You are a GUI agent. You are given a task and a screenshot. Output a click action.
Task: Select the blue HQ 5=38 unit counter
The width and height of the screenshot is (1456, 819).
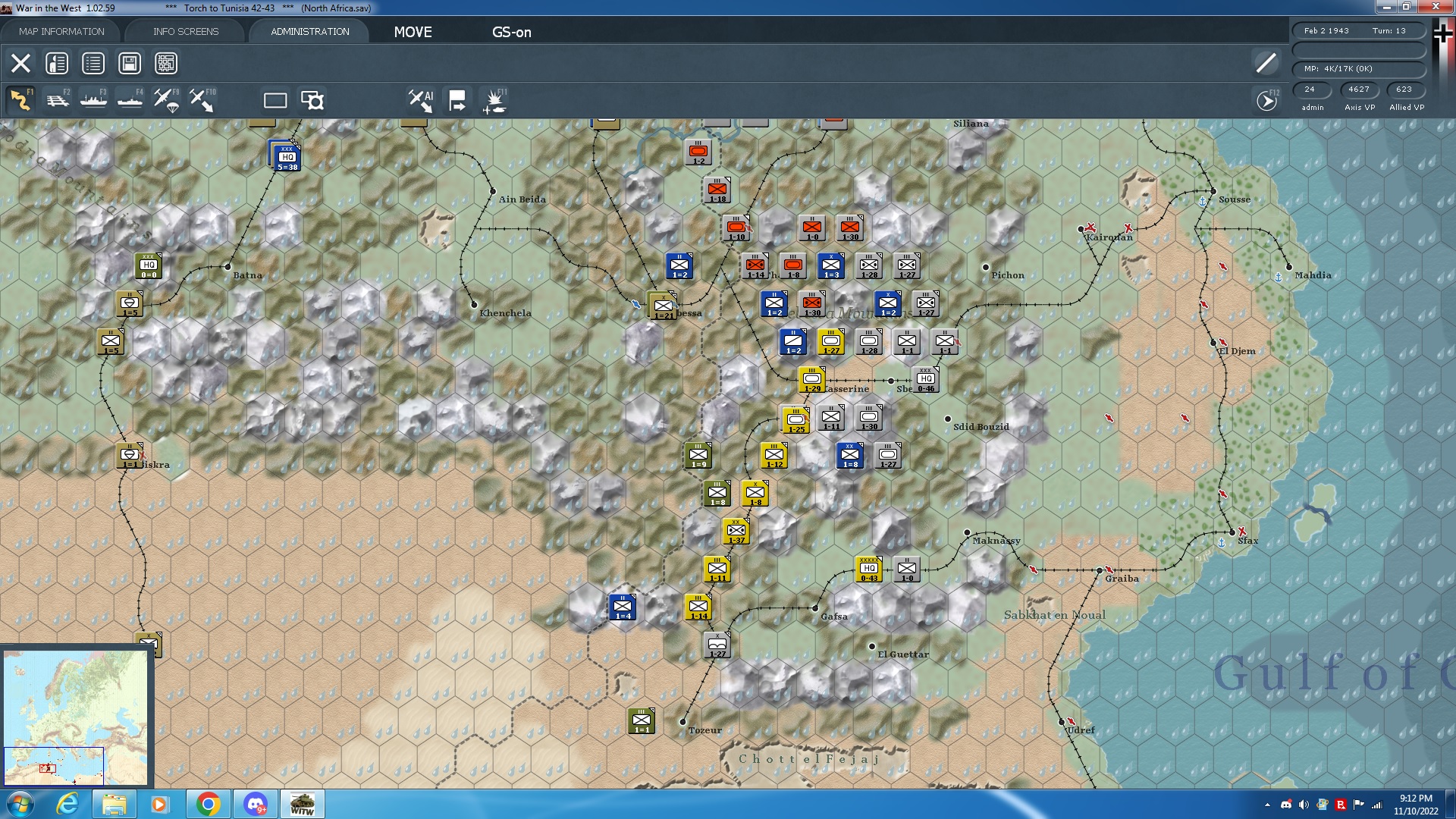(x=287, y=157)
